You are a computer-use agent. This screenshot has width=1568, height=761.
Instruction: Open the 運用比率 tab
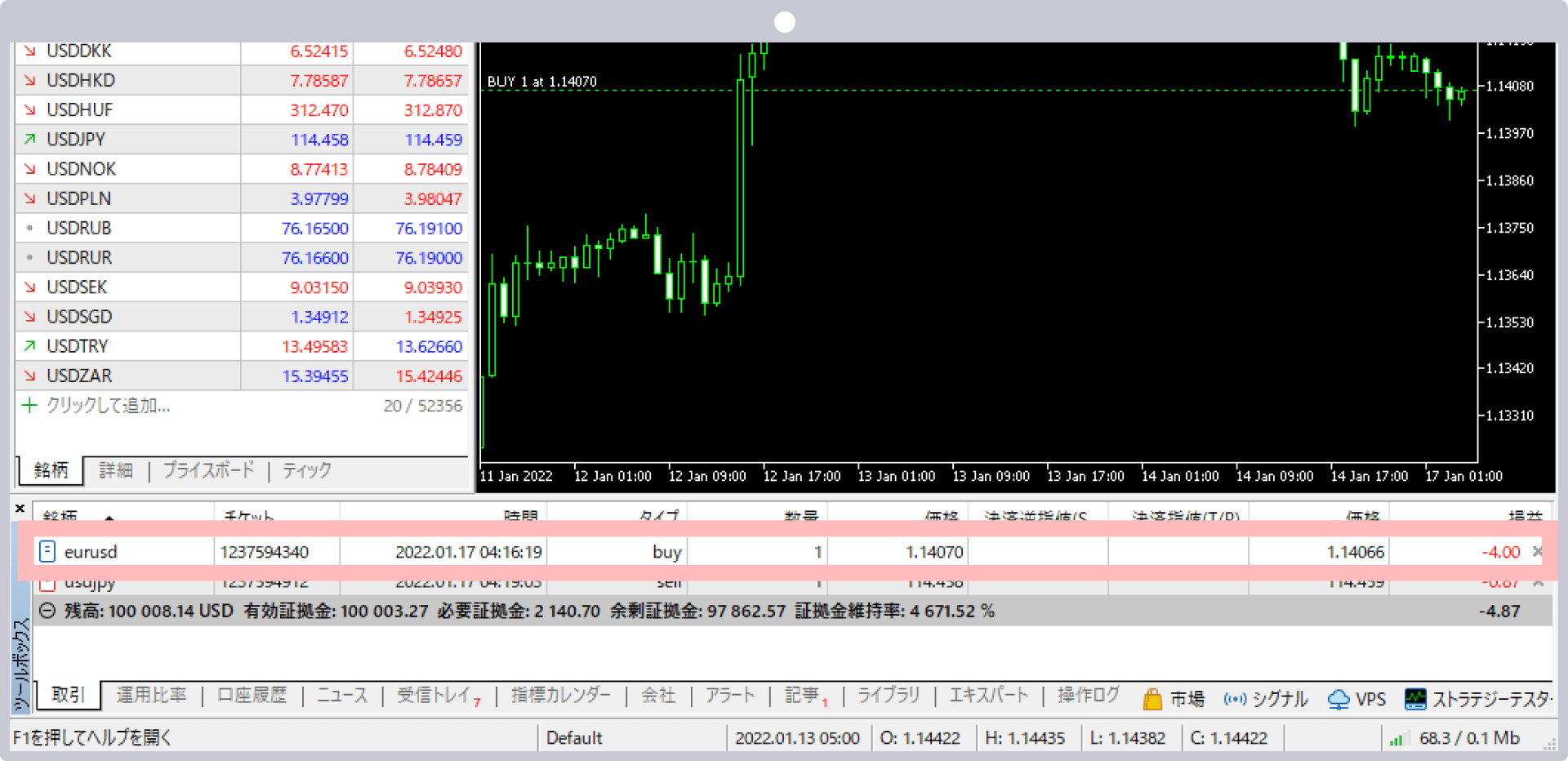point(151,696)
